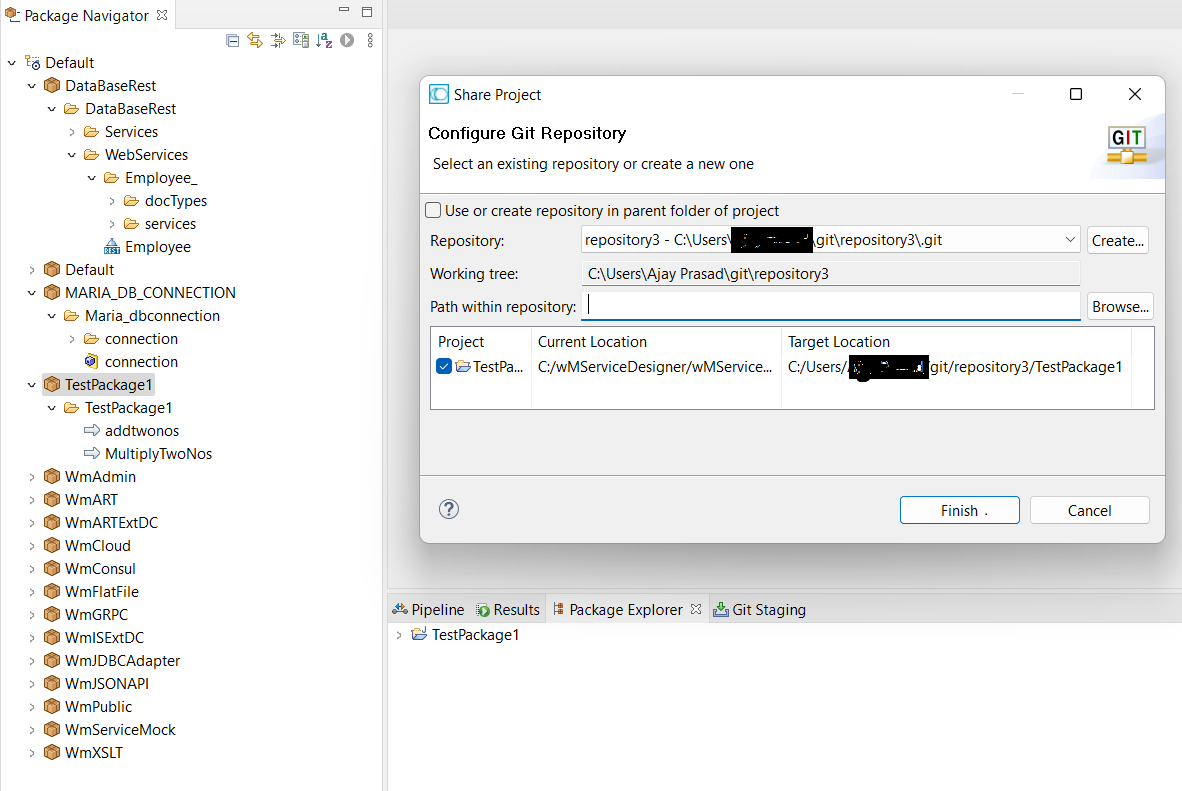
Task: Open the Results view
Action: [x=508, y=609]
